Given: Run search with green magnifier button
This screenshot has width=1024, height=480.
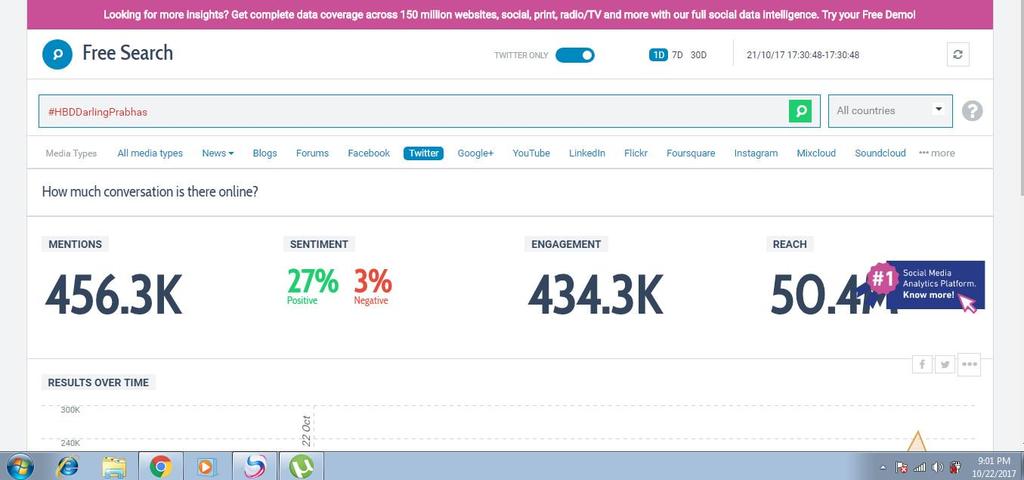Looking at the screenshot, I should pos(800,111).
